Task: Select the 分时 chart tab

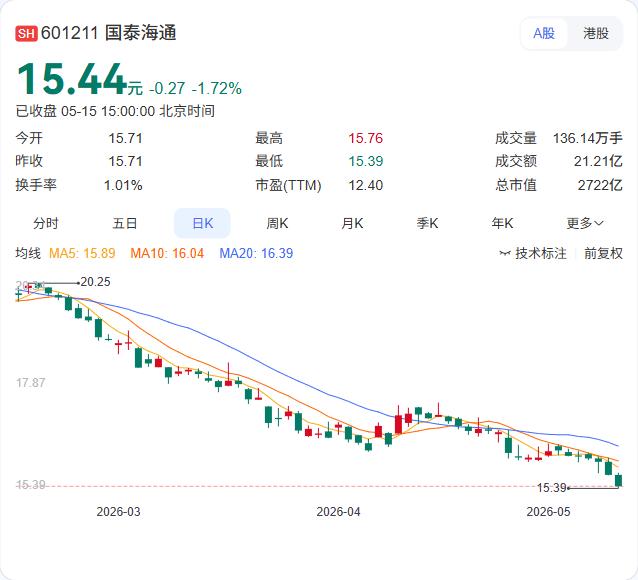Action: pos(46,223)
